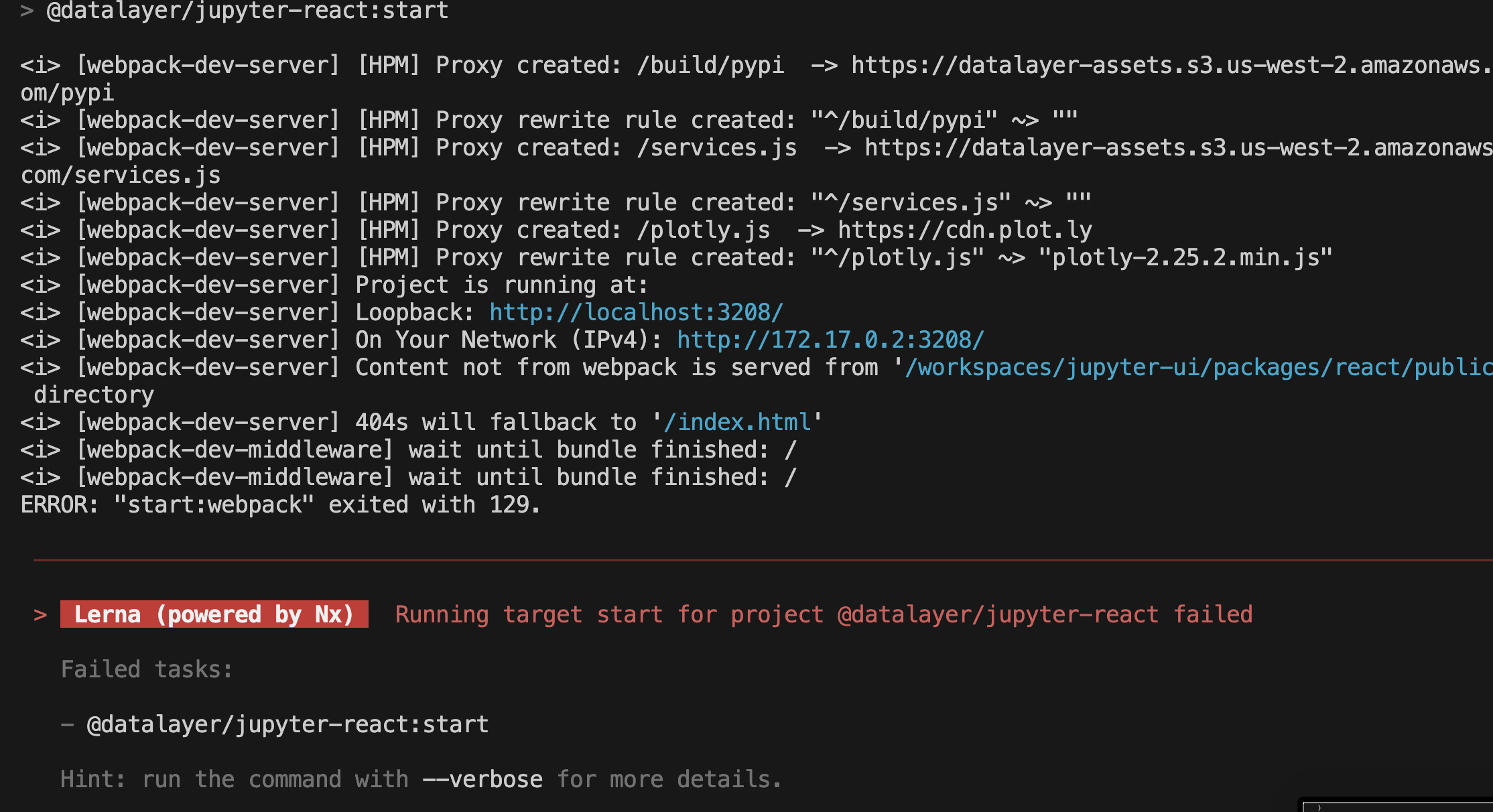1493x812 pixels.
Task: Click the --verbose hint text
Action: tap(484, 779)
